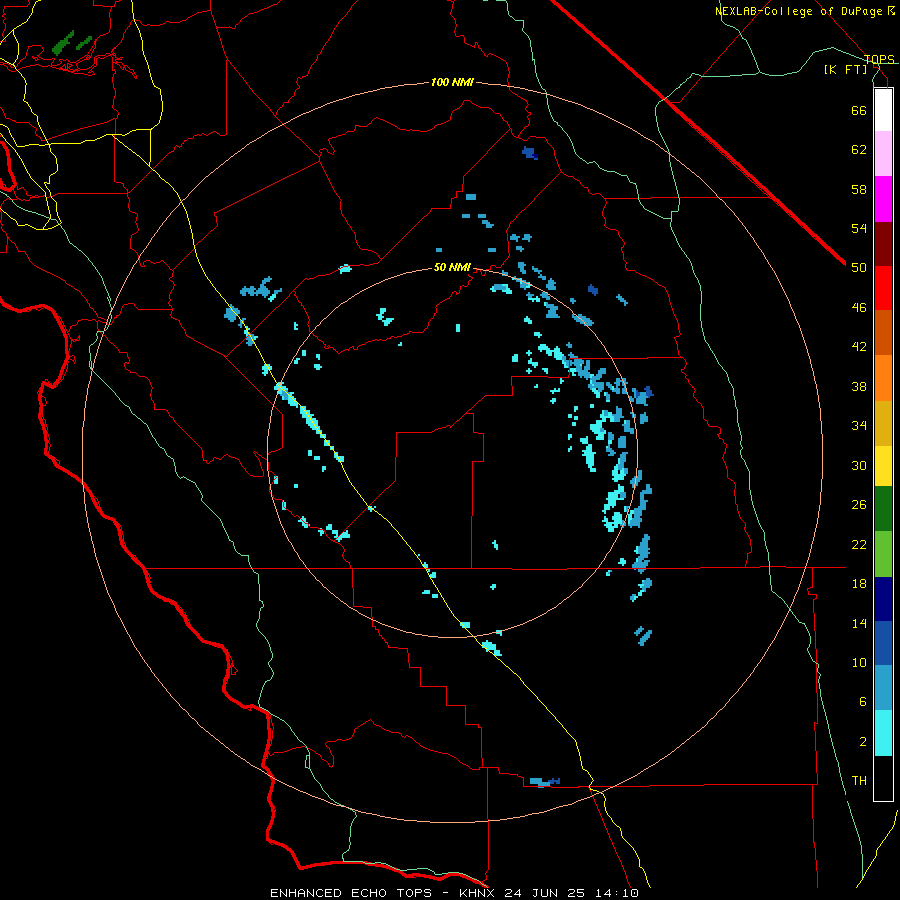Click the 66 value on the scale
Viewport: 900px width, 900px height.
[859, 110]
